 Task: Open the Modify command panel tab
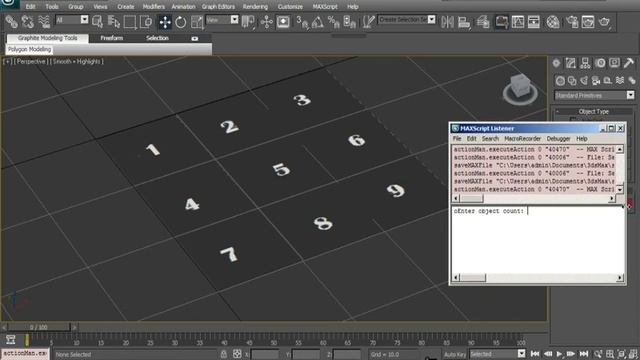click(x=571, y=63)
